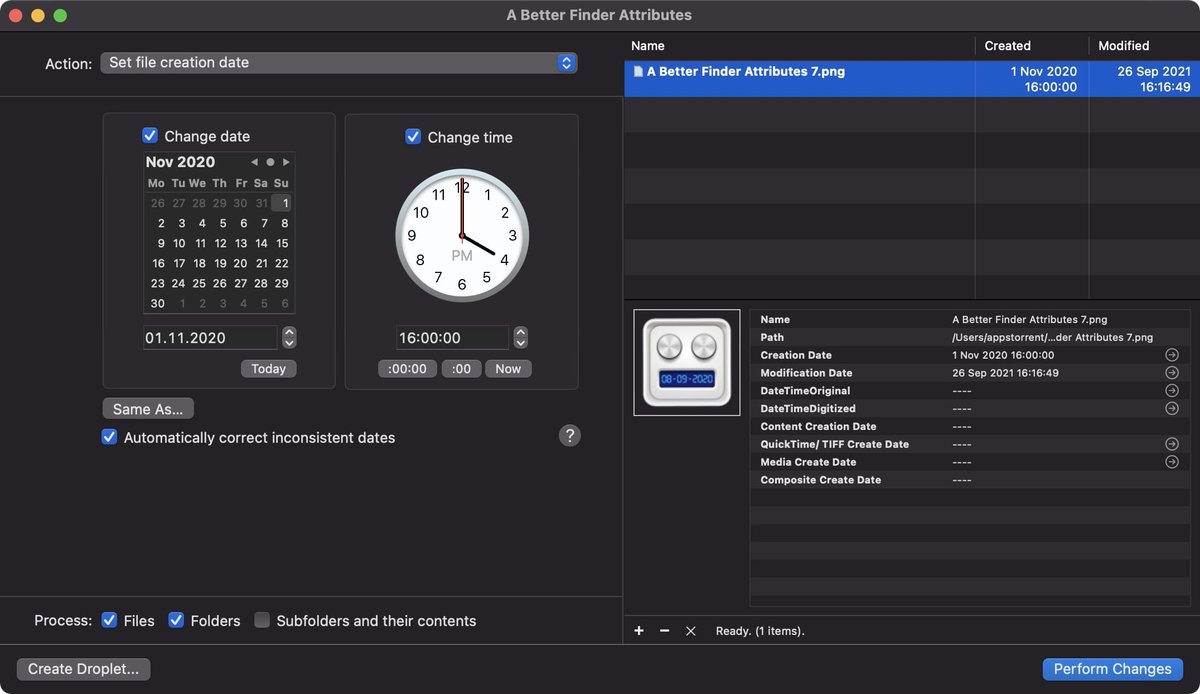The width and height of the screenshot is (1200, 694).
Task: Click the Media Create Date arrow icon
Action: tap(1171, 462)
